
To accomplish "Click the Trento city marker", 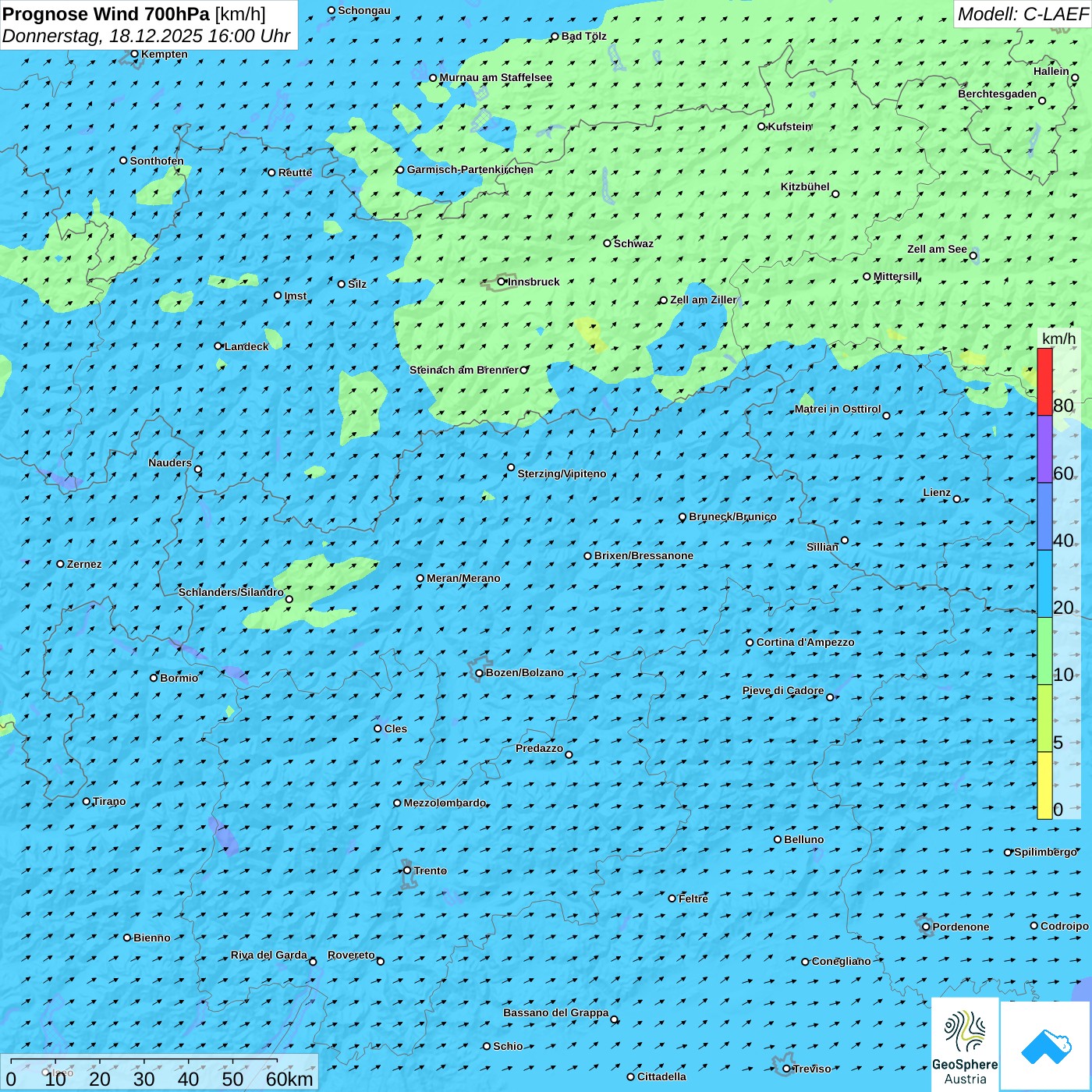I will tap(407, 870).
